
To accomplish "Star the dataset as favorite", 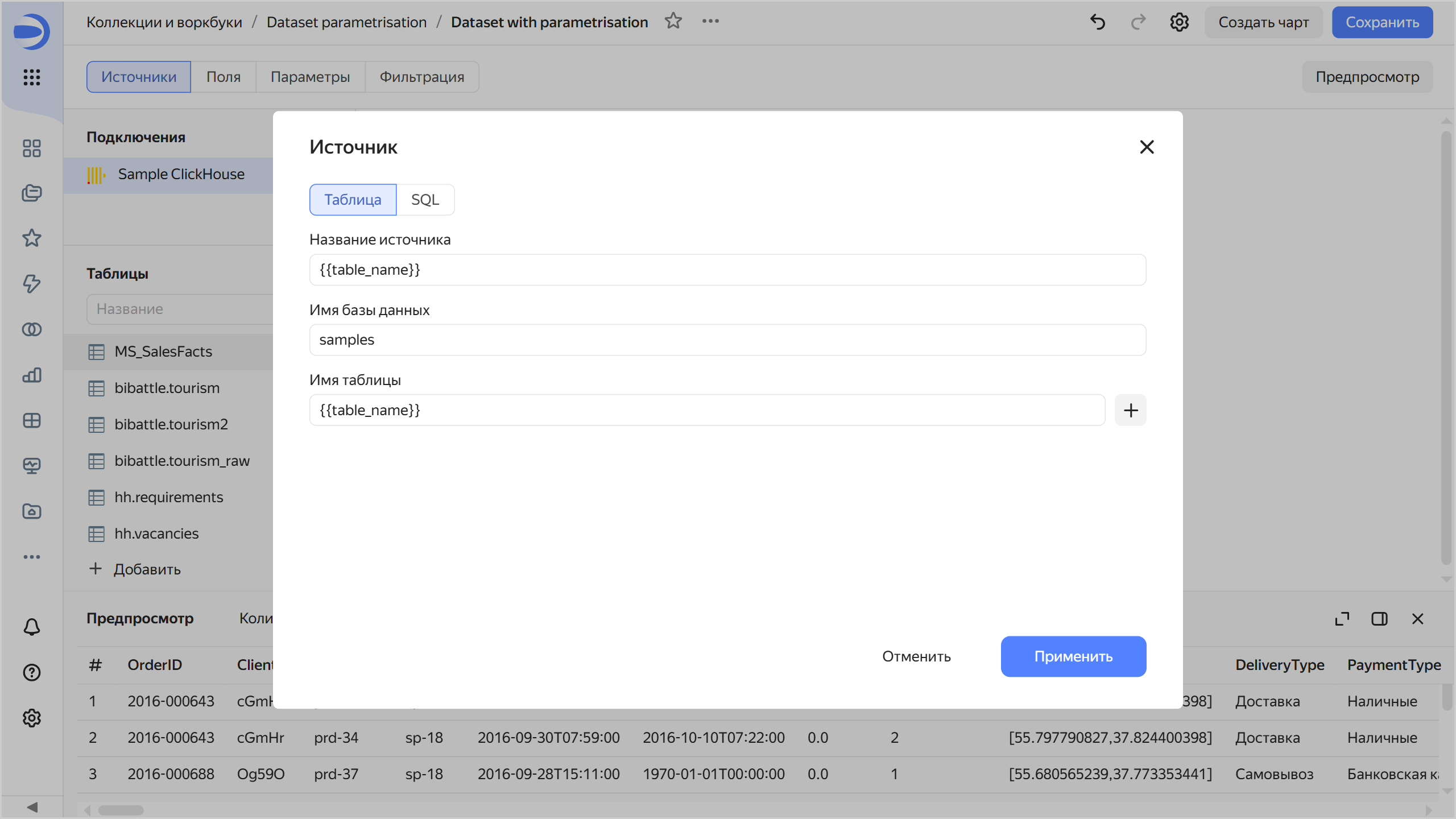I will pos(673,22).
